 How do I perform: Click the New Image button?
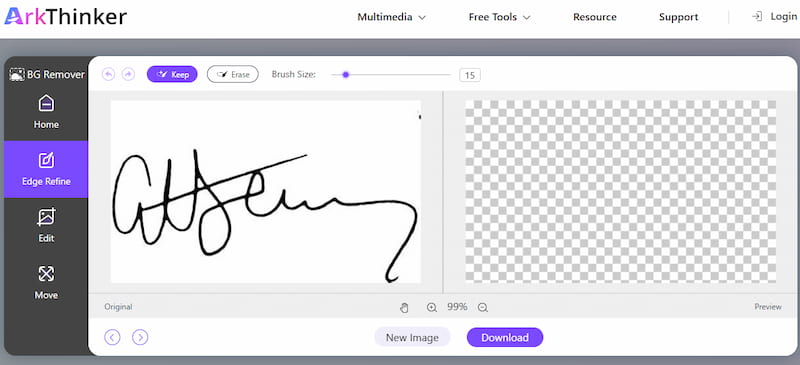tap(412, 337)
